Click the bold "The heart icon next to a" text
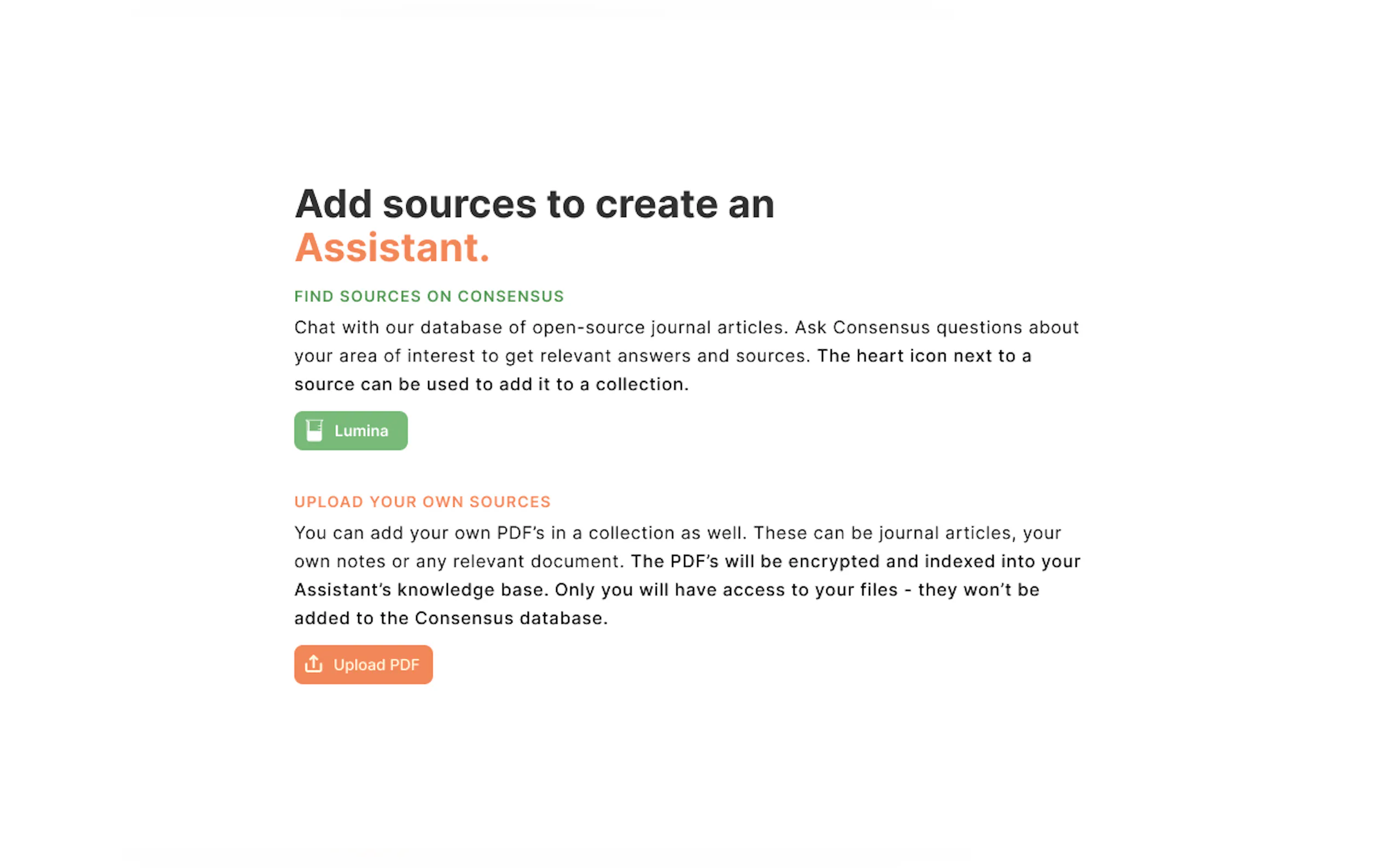1389x868 pixels. [x=924, y=356]
